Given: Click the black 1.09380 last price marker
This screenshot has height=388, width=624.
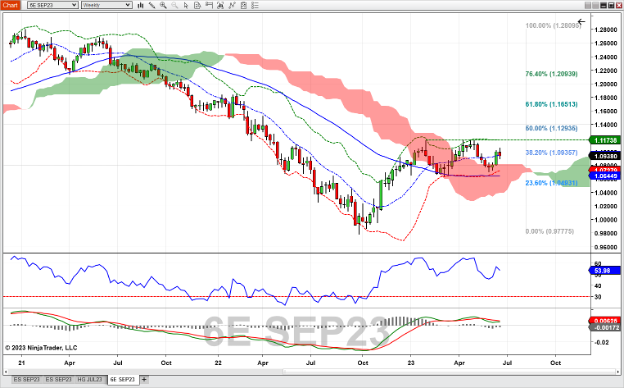Looking at the screenshot, I should pos(605,156).
